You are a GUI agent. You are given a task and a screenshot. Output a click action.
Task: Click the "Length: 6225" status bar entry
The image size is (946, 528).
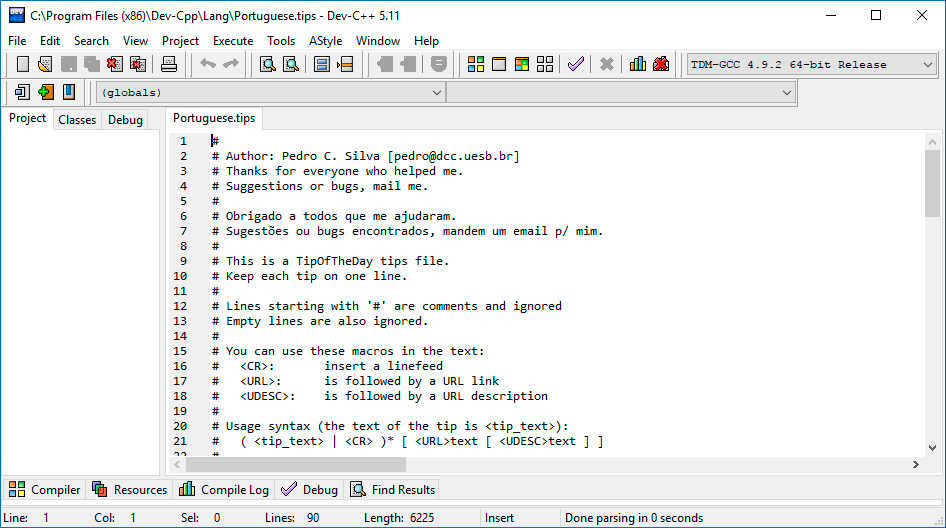coord(399,518)
